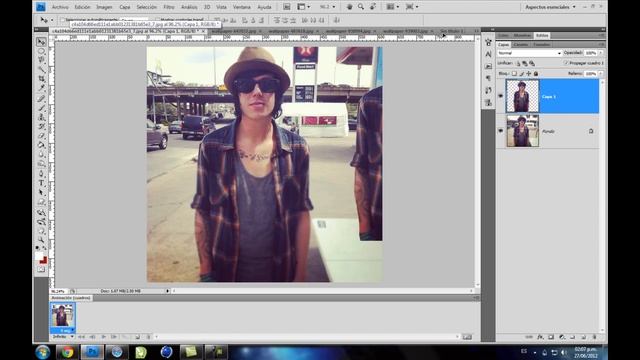Switch to the Estilos tab
The height and width of the screenshot is (360, 640).
pyautogui.click(x=542, y=36)
